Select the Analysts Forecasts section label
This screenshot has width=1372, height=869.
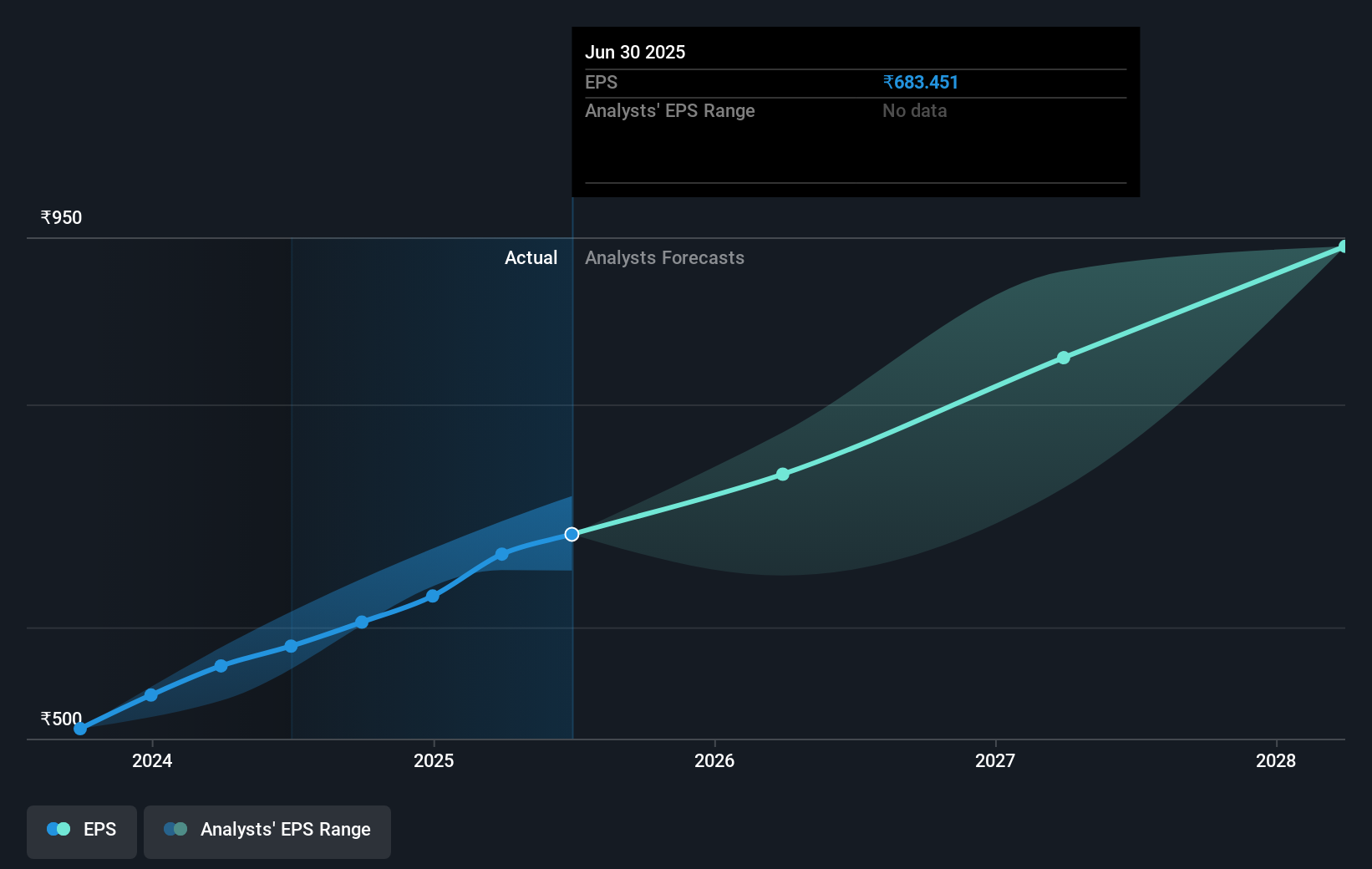(664, 257)
